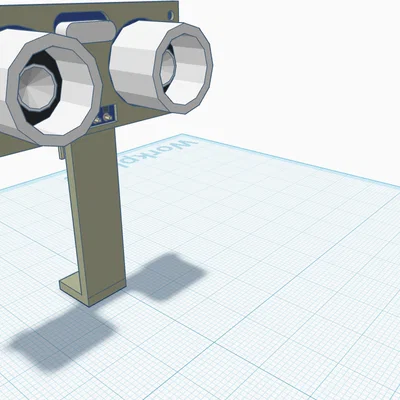
Task: Click the blue pin header under the board
Action: pos(103,115)
